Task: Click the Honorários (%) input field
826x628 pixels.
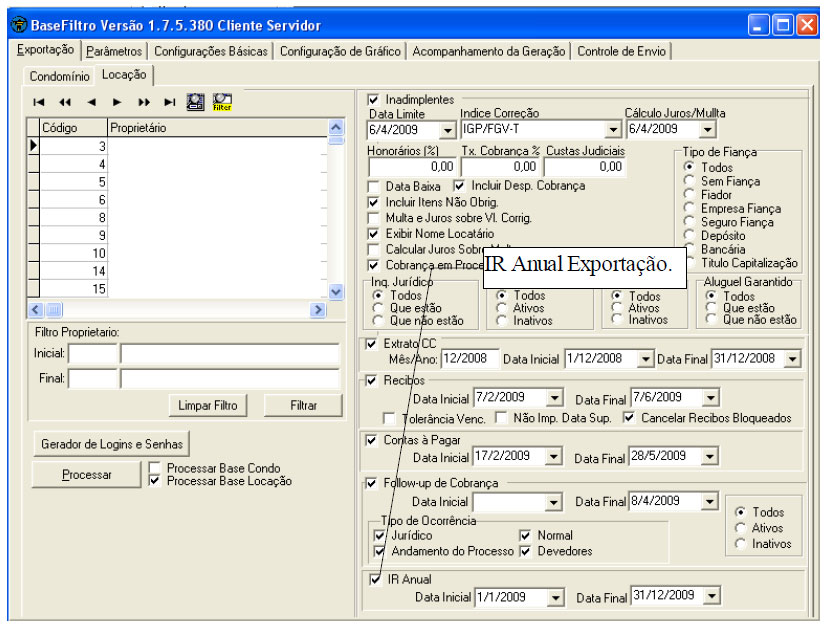Action: [x=412, y=167]
